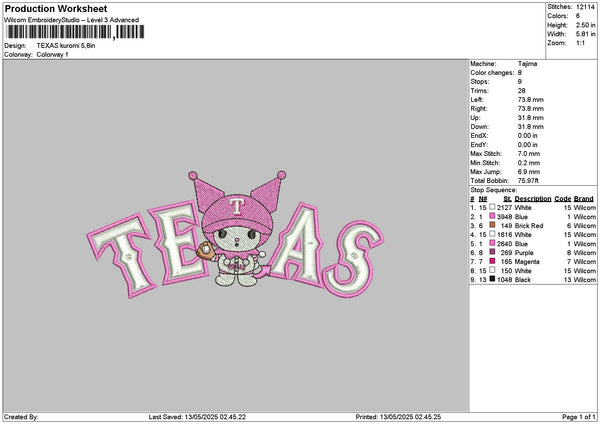600x424 pixels.
Task: Click the 'Colorway 1' value
Action: pos(52,55)
